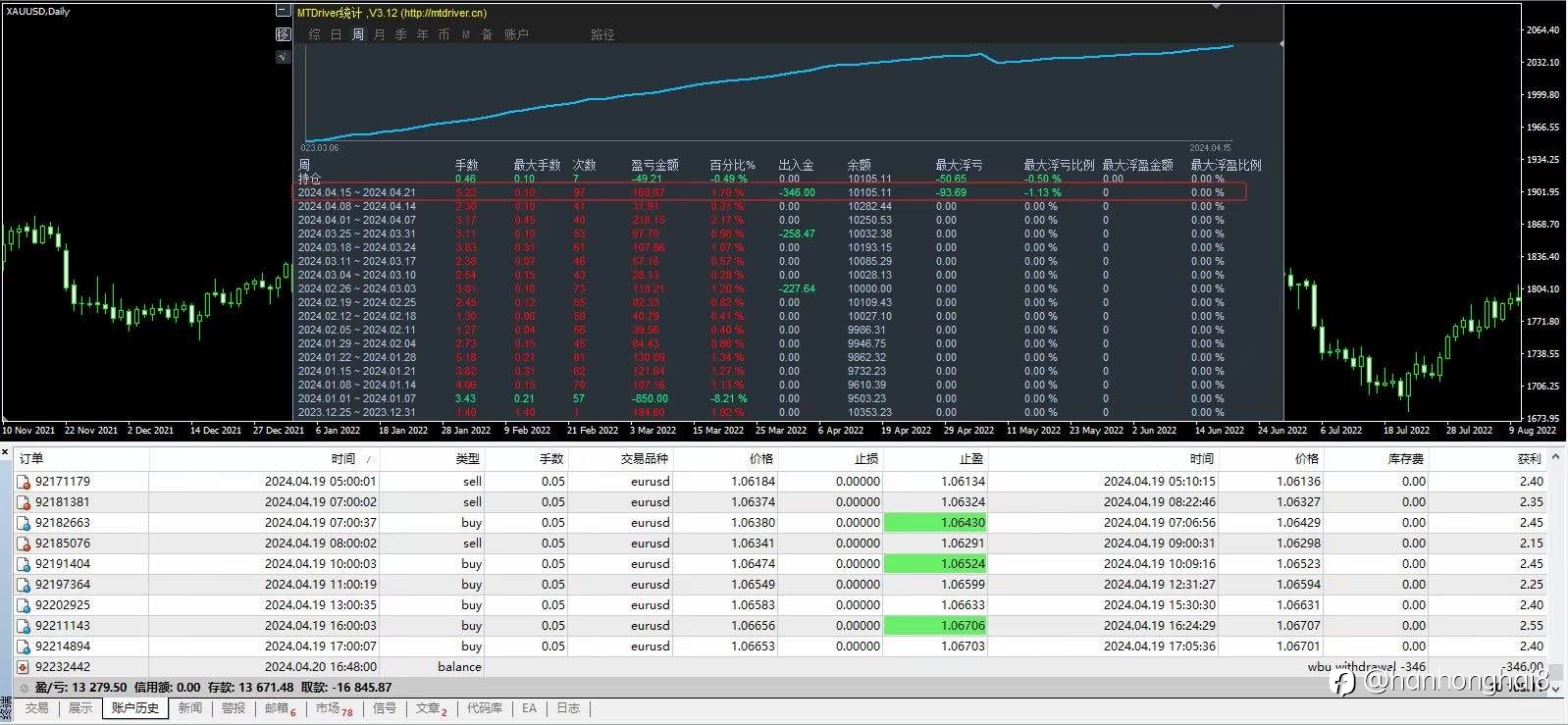Viewport: 1568px width, 725px height.
Task: Click the order icon for order 92185076
Action: (x=24, y=544)
